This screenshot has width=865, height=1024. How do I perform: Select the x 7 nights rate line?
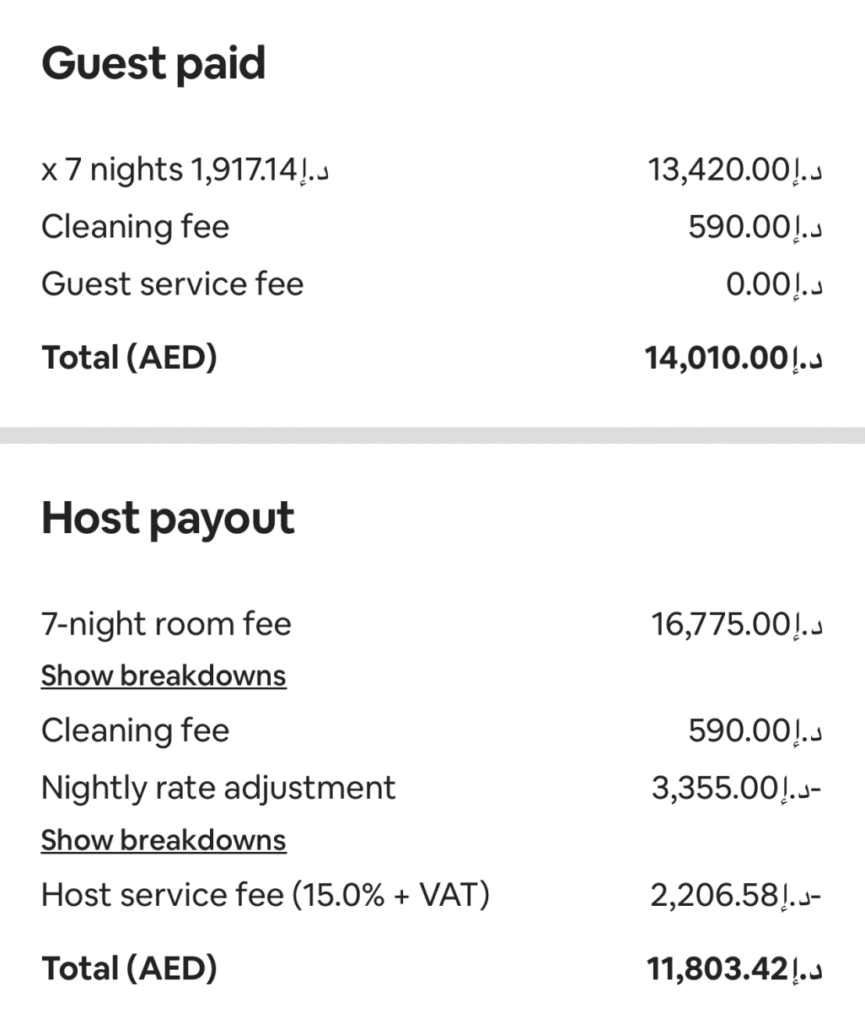point(186,171)
